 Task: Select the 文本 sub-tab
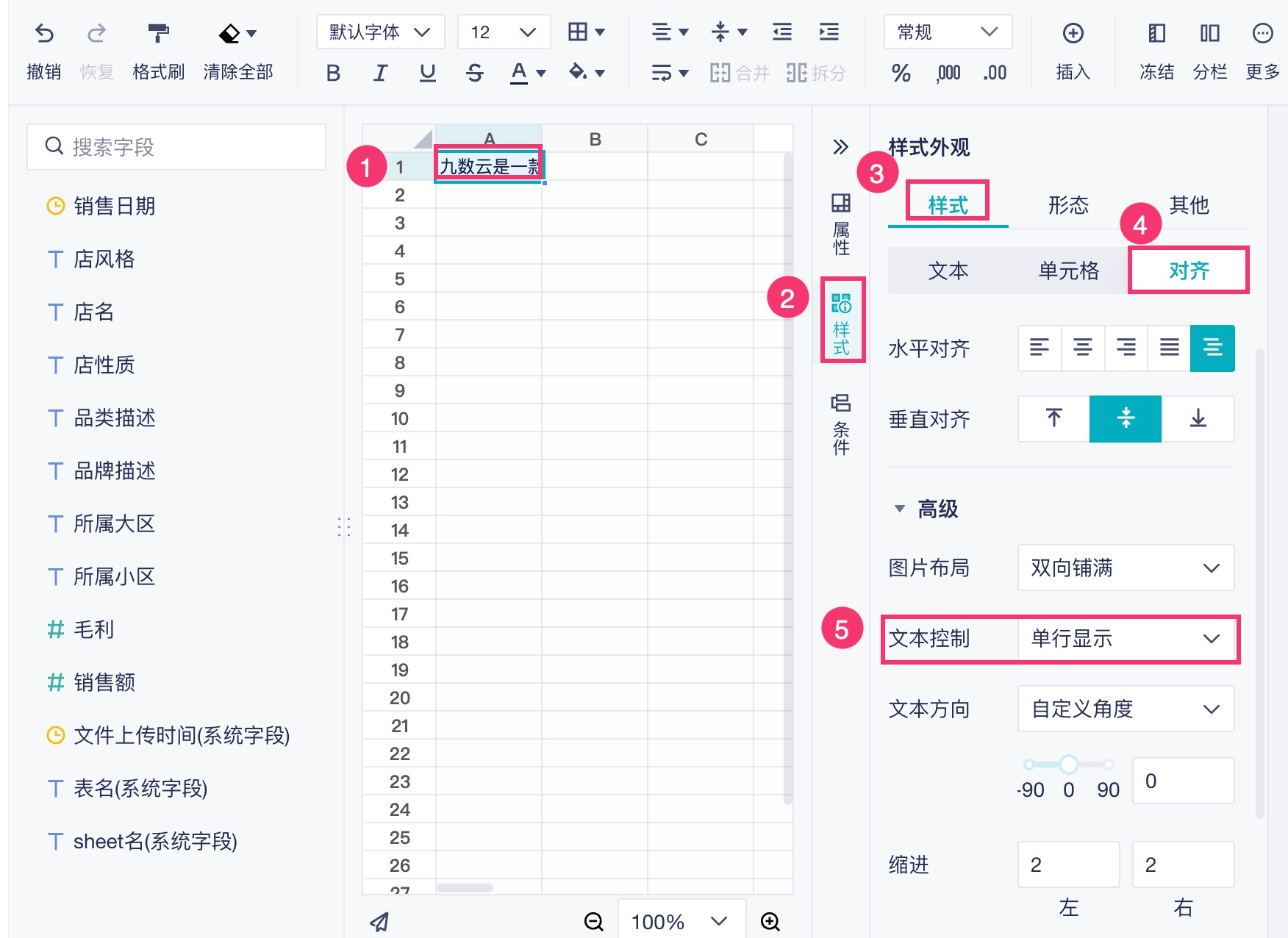click(x=948, y=271)
